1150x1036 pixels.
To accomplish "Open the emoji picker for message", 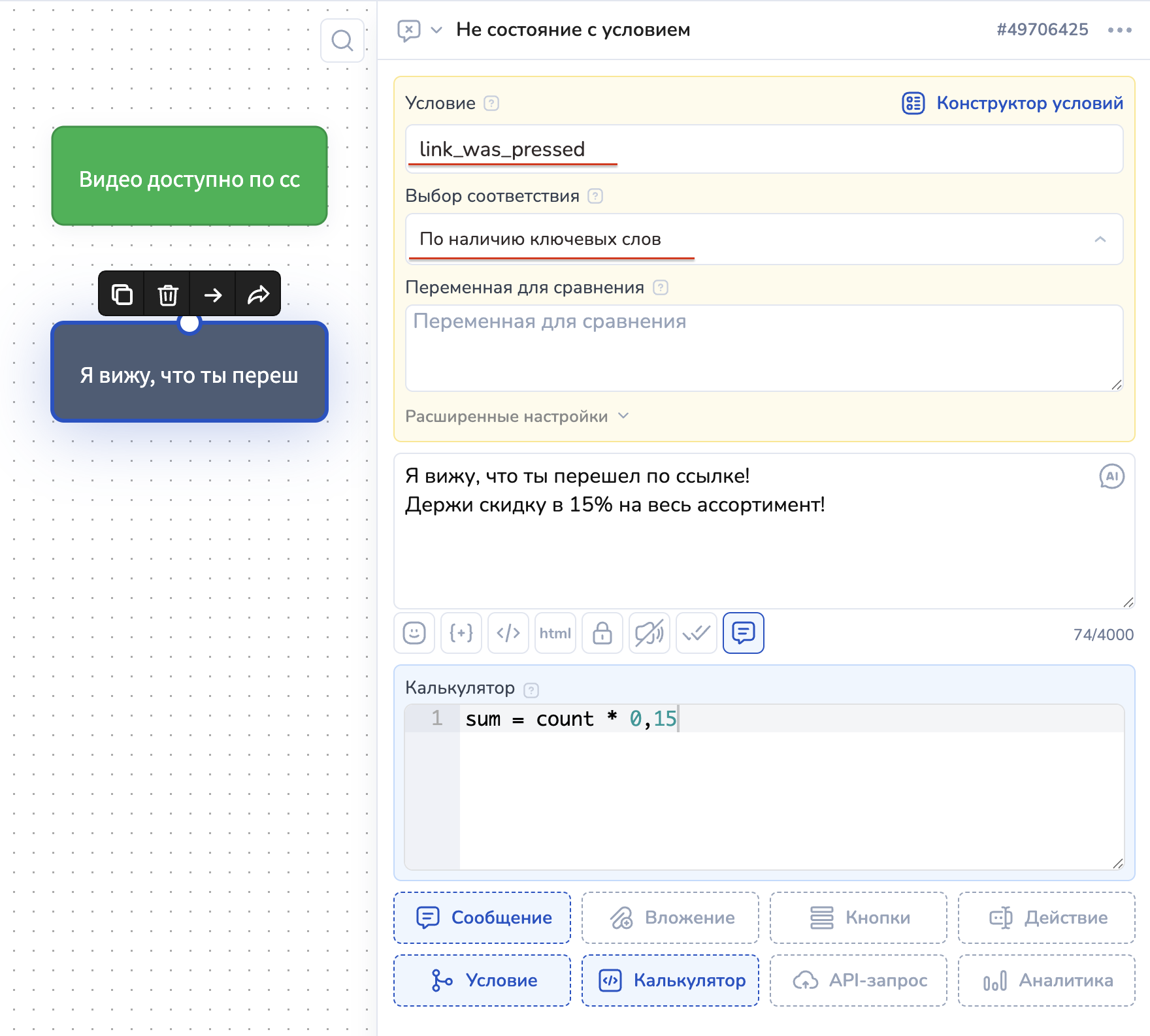I will pos(414,633).
